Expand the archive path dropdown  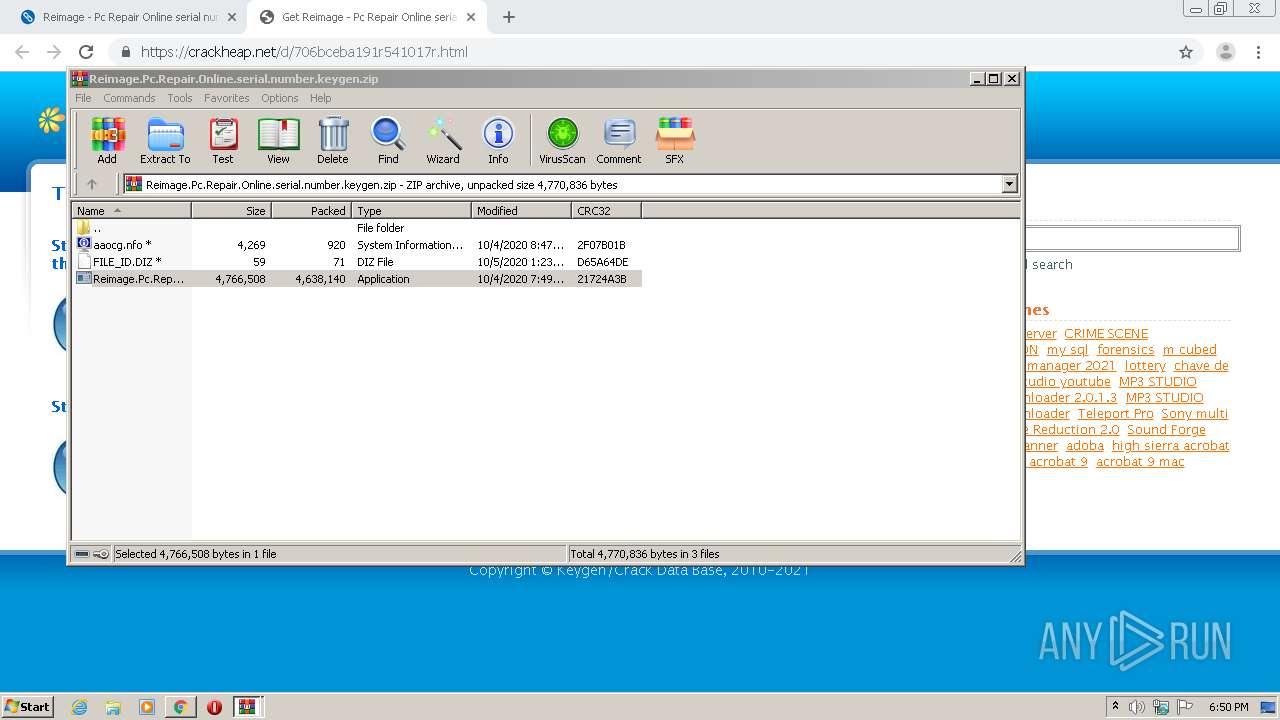1009,184
